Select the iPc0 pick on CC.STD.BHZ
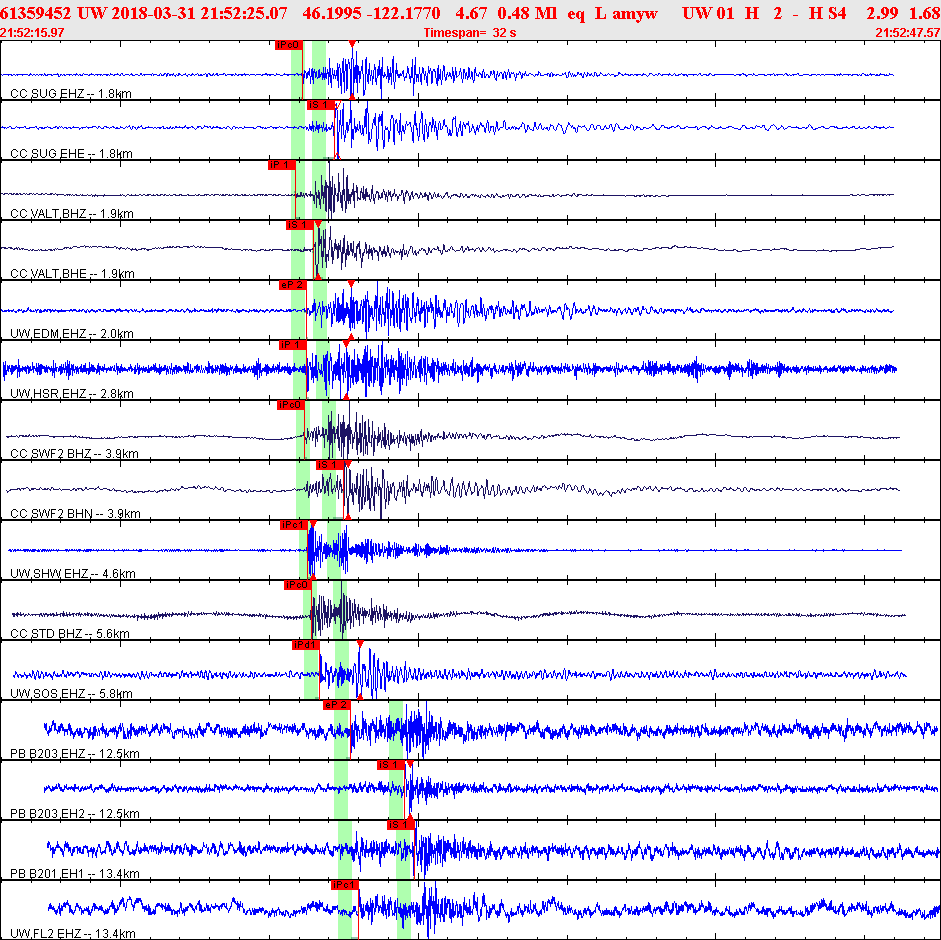Screen dimensions: 941x940 coord(298,585)
